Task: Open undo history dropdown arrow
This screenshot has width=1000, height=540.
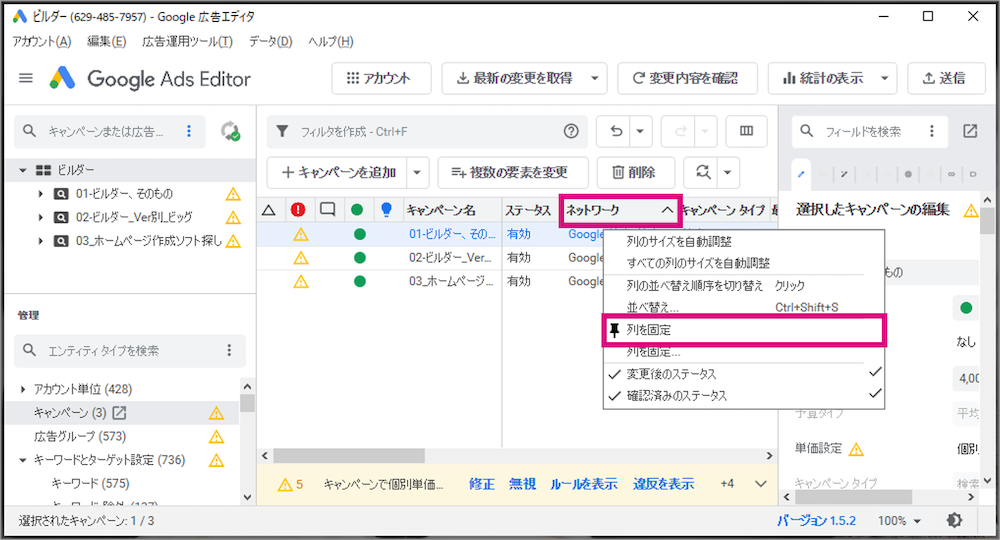Action: [640, 131]
